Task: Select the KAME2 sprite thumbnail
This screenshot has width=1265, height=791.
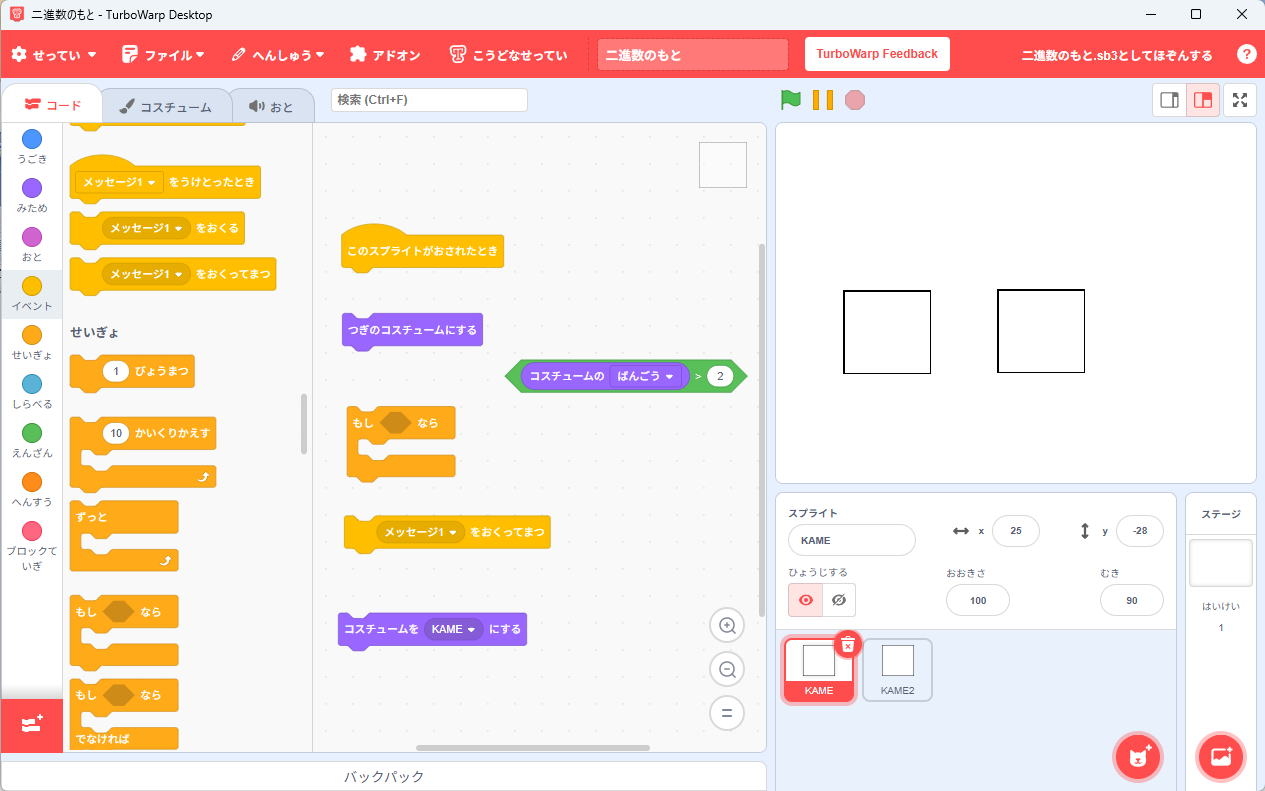Action: [x=897, y=670]
